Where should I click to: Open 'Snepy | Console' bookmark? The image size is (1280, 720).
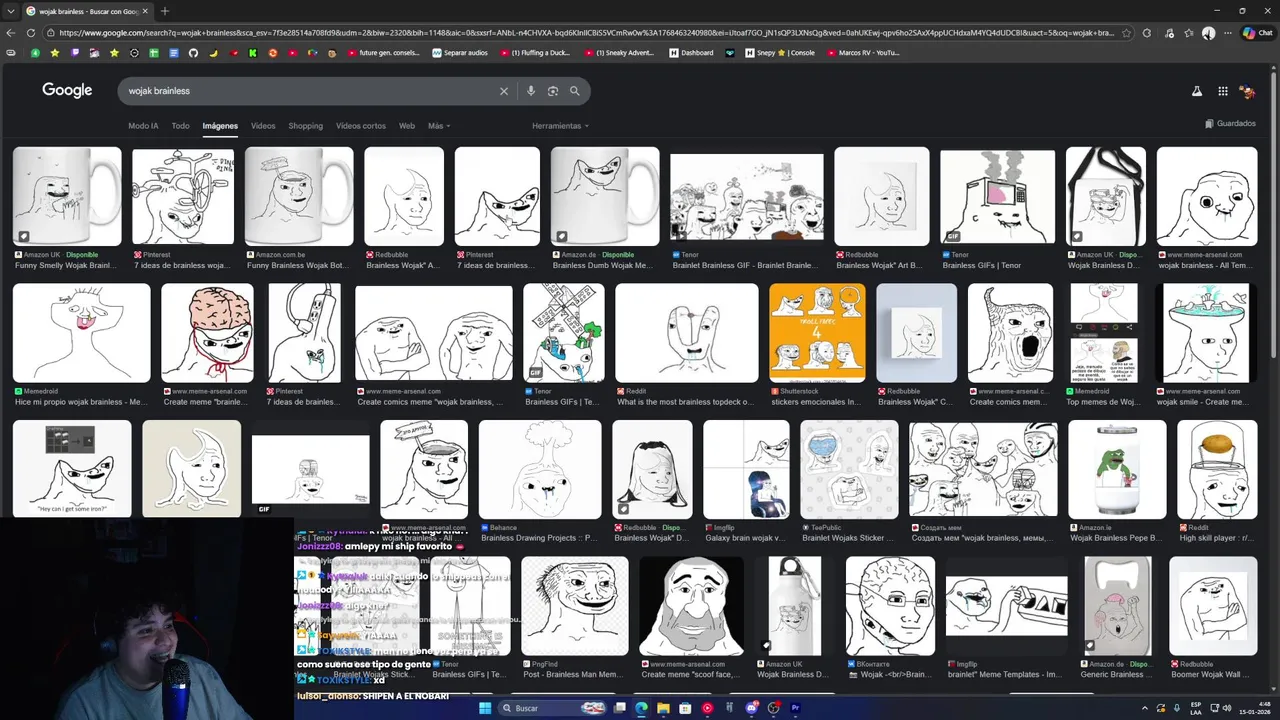[780, 53]
